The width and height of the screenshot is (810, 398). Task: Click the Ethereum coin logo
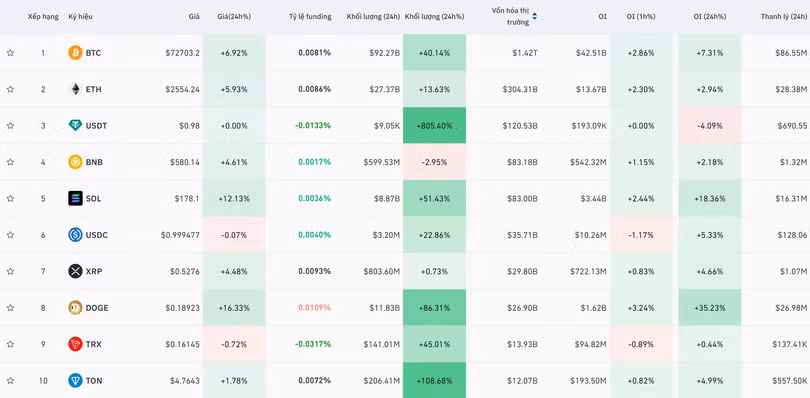click(75, 89)
